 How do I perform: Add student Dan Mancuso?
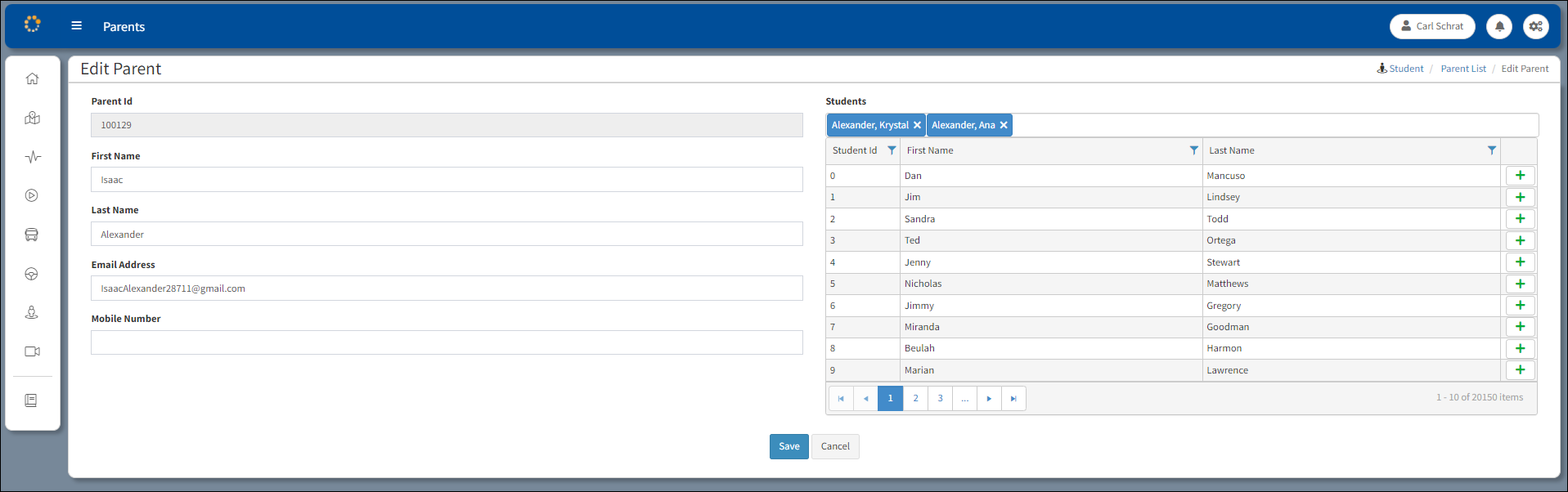click(x=1520, y=176)
